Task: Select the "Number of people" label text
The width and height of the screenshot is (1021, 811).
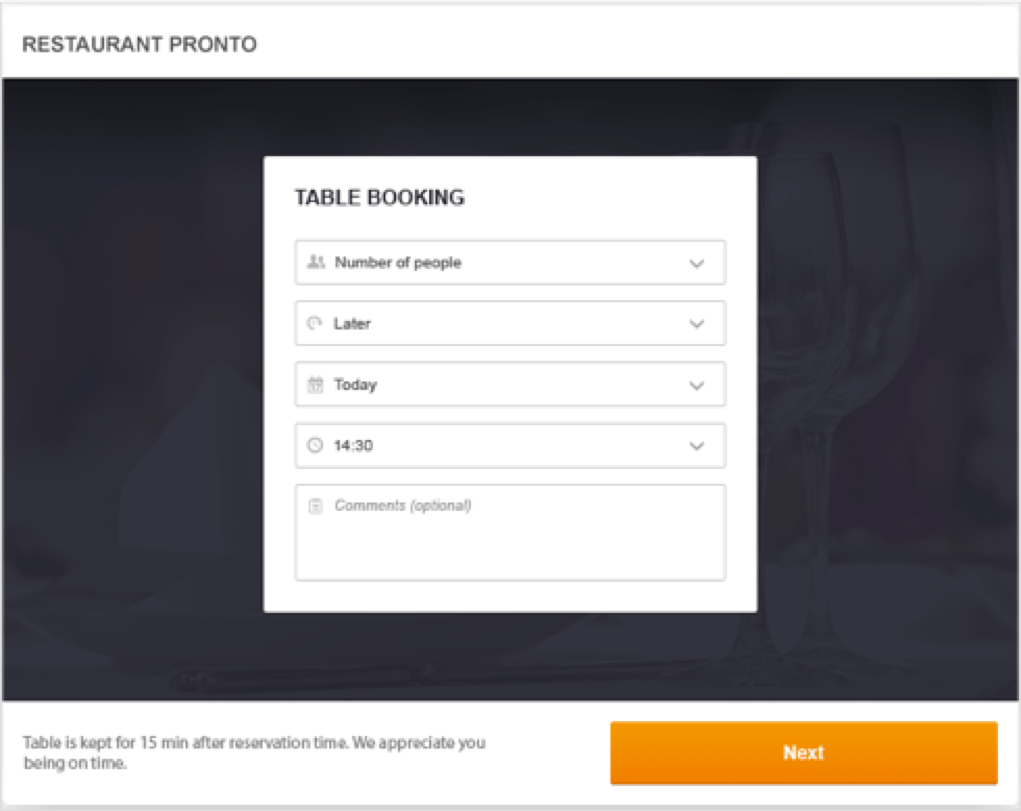Action: point(398,263)
